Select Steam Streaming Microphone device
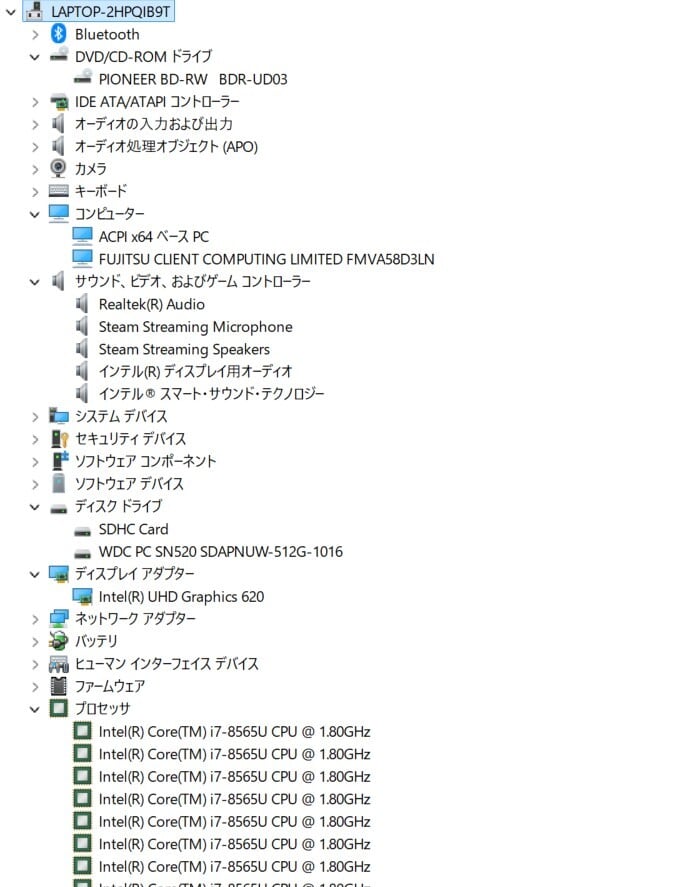Viewport: 685px width, 887px height. [x=196, y=327]
